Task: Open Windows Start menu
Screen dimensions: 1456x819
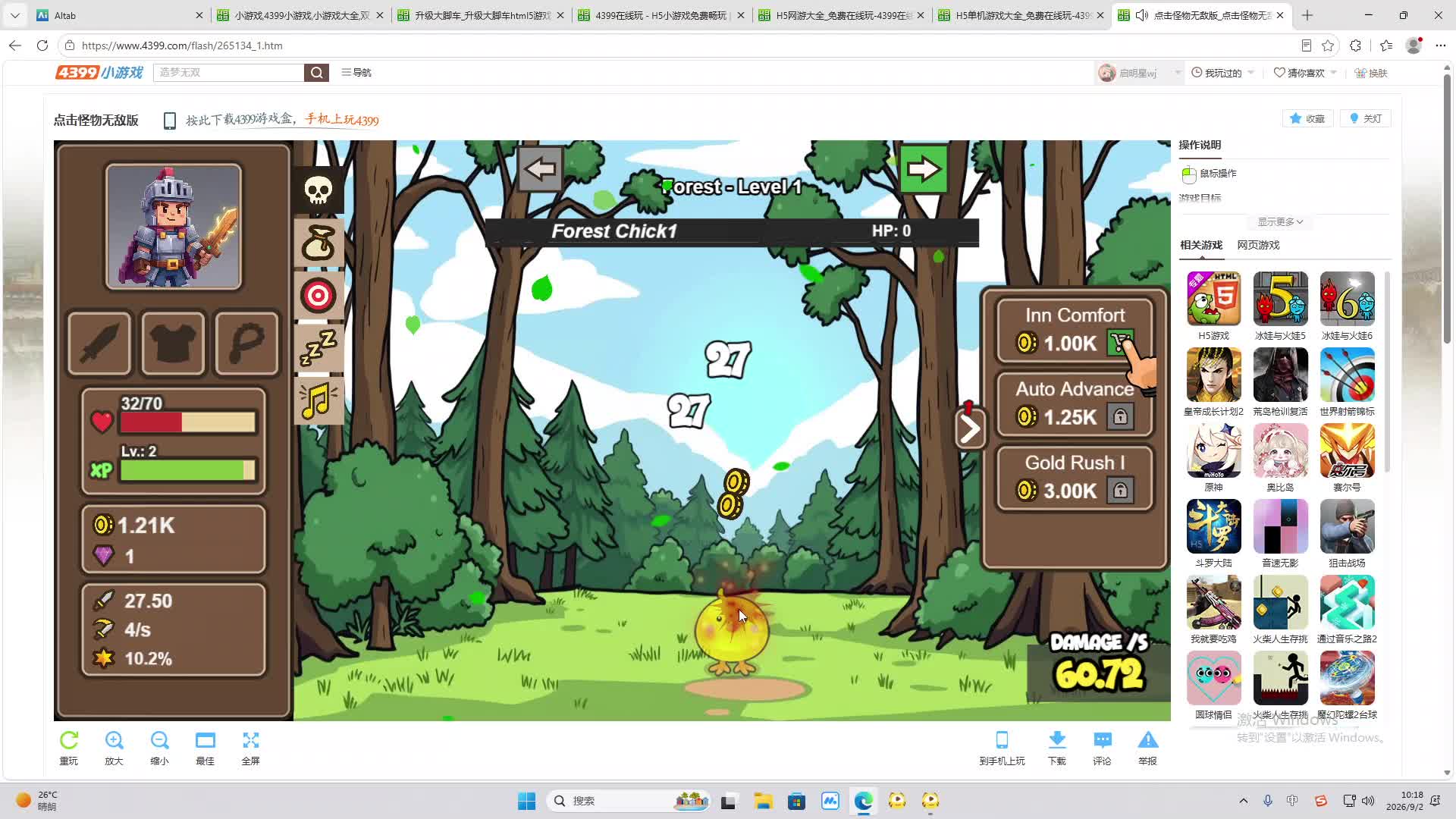Action: coord(526,801)
